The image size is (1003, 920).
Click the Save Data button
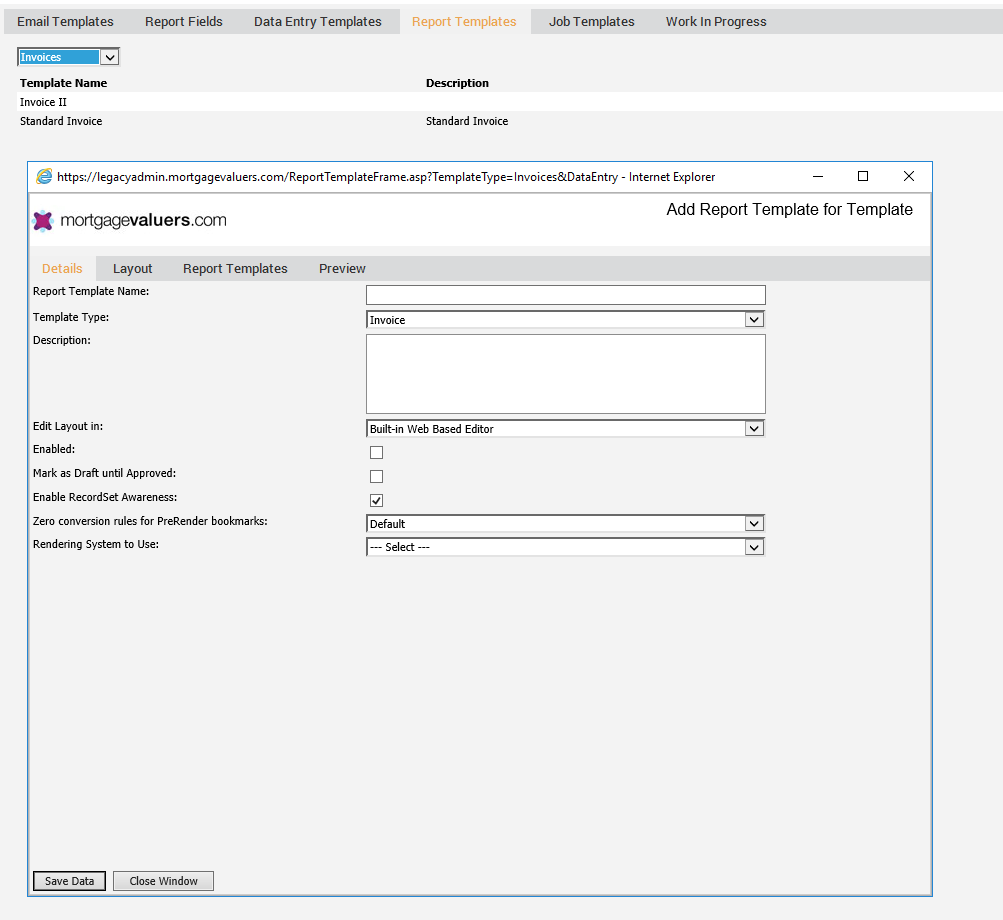[x=69, y=881]
